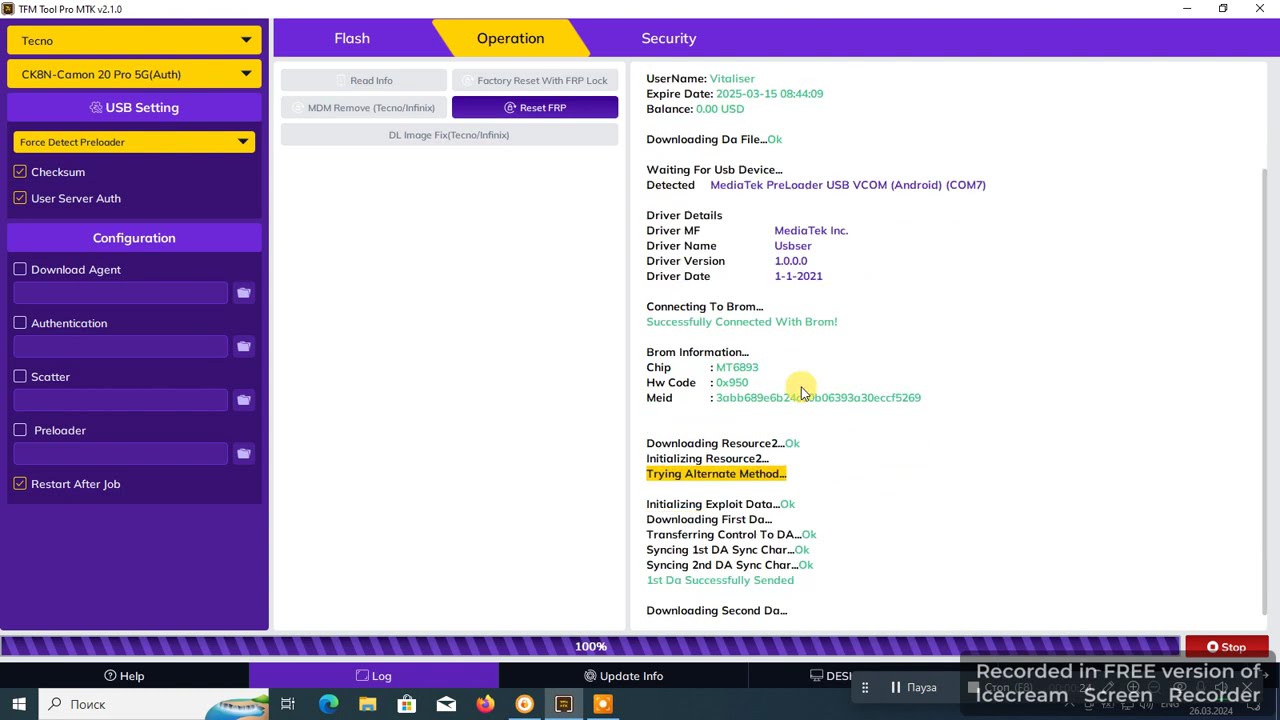
Task: Click the TFM Tool title bar logo
Action: (9, 9)
